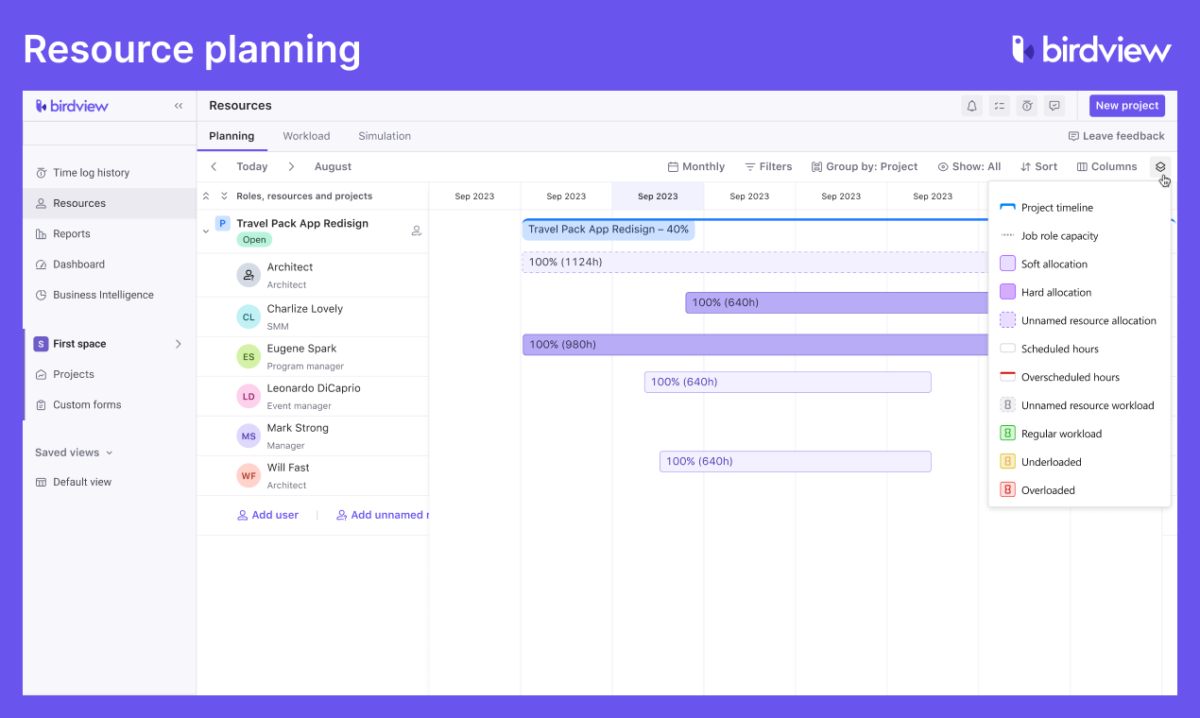Click Add user link
Screen dimensions: 1200x718
(267, 515)
